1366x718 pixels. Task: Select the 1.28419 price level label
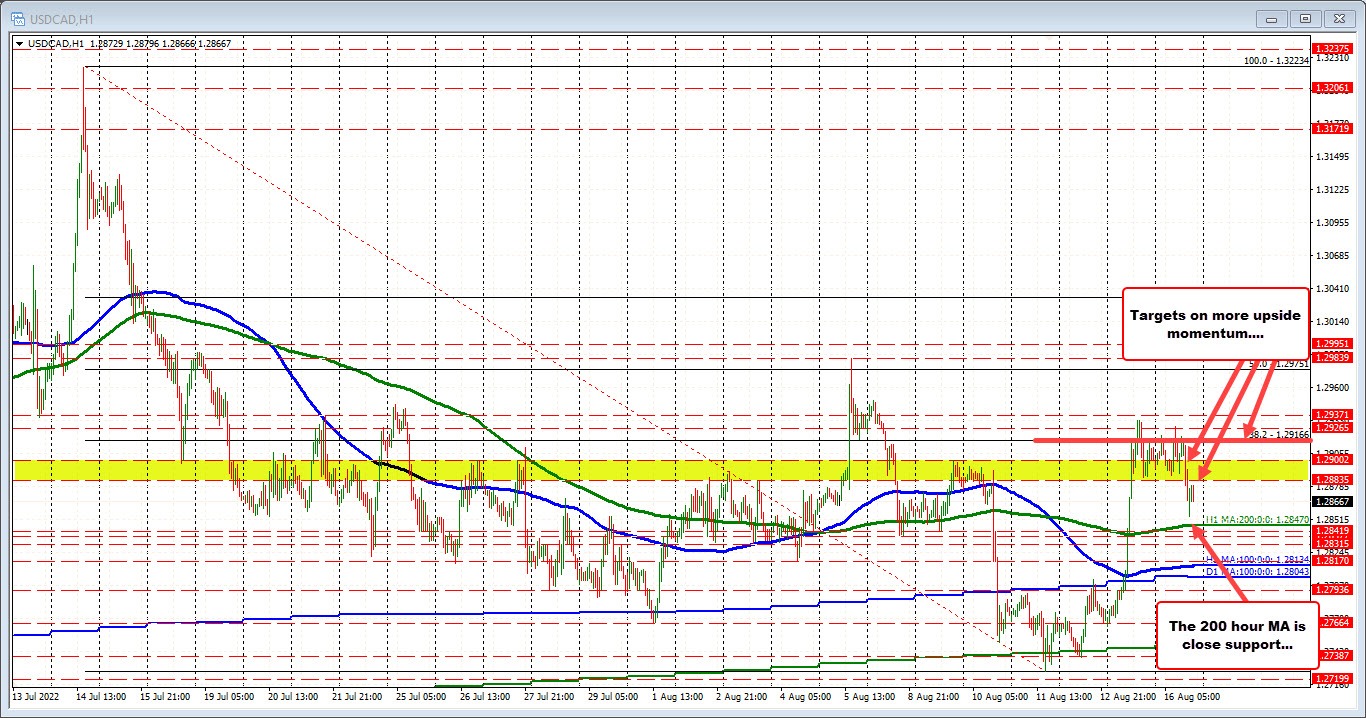click(x=1331, y=531)
